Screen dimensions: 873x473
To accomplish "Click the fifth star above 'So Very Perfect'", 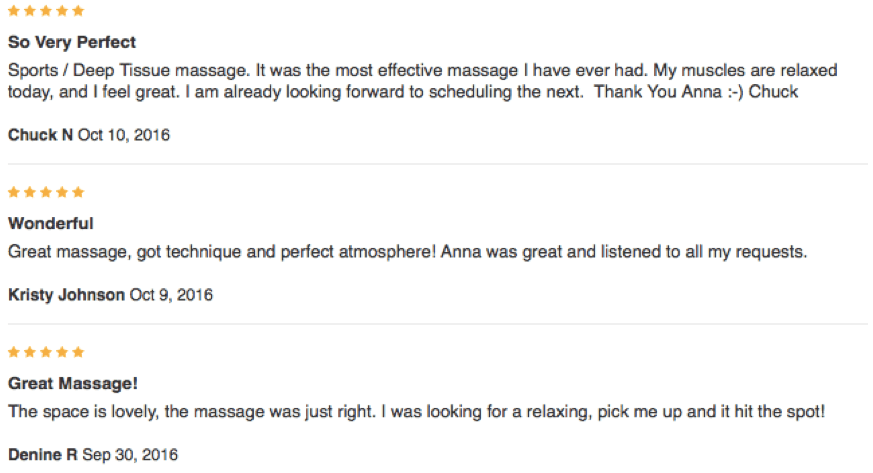I will click(x=79, y=12).
